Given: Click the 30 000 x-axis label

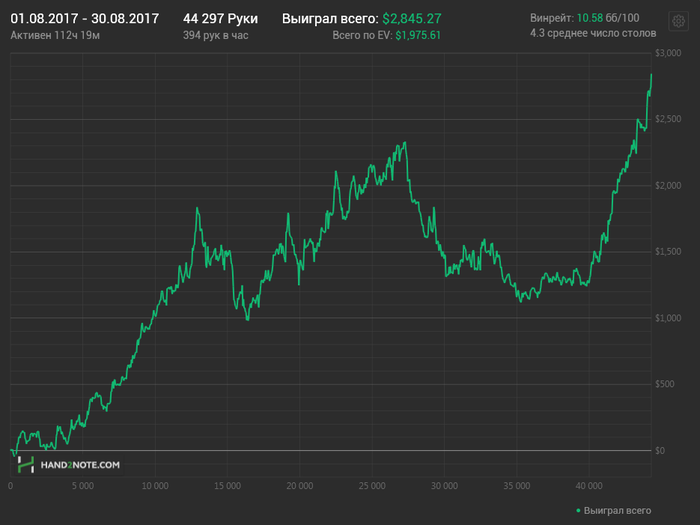Looking at the screenshot, I should pyautogui.click(x=444, y=486).
